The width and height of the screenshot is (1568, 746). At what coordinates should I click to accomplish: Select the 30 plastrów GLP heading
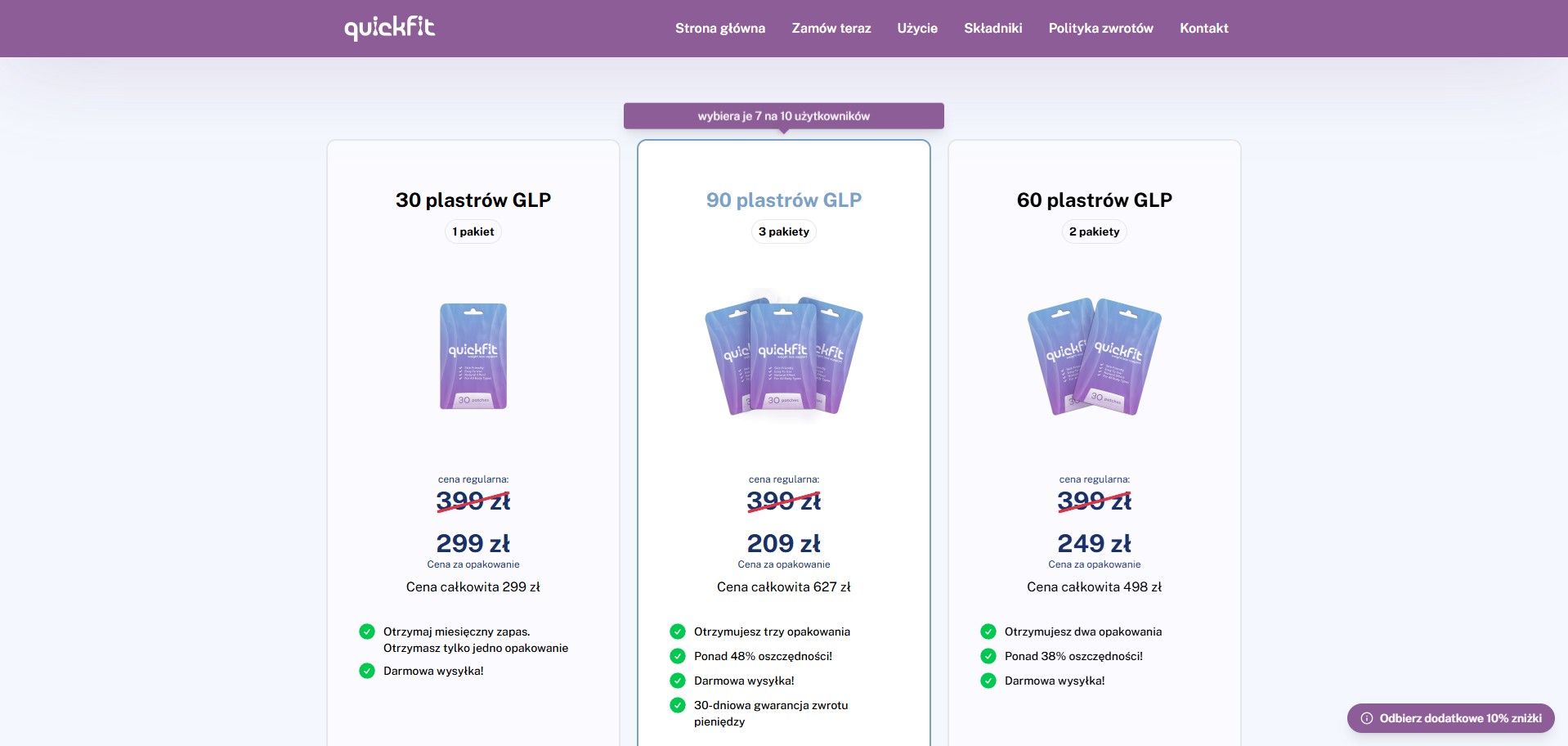tap(473, 200)
